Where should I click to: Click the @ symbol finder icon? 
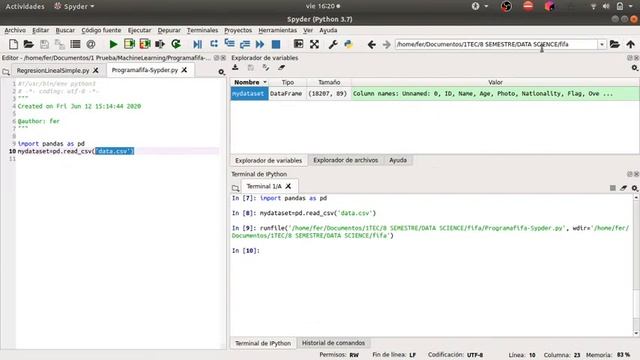91,44
